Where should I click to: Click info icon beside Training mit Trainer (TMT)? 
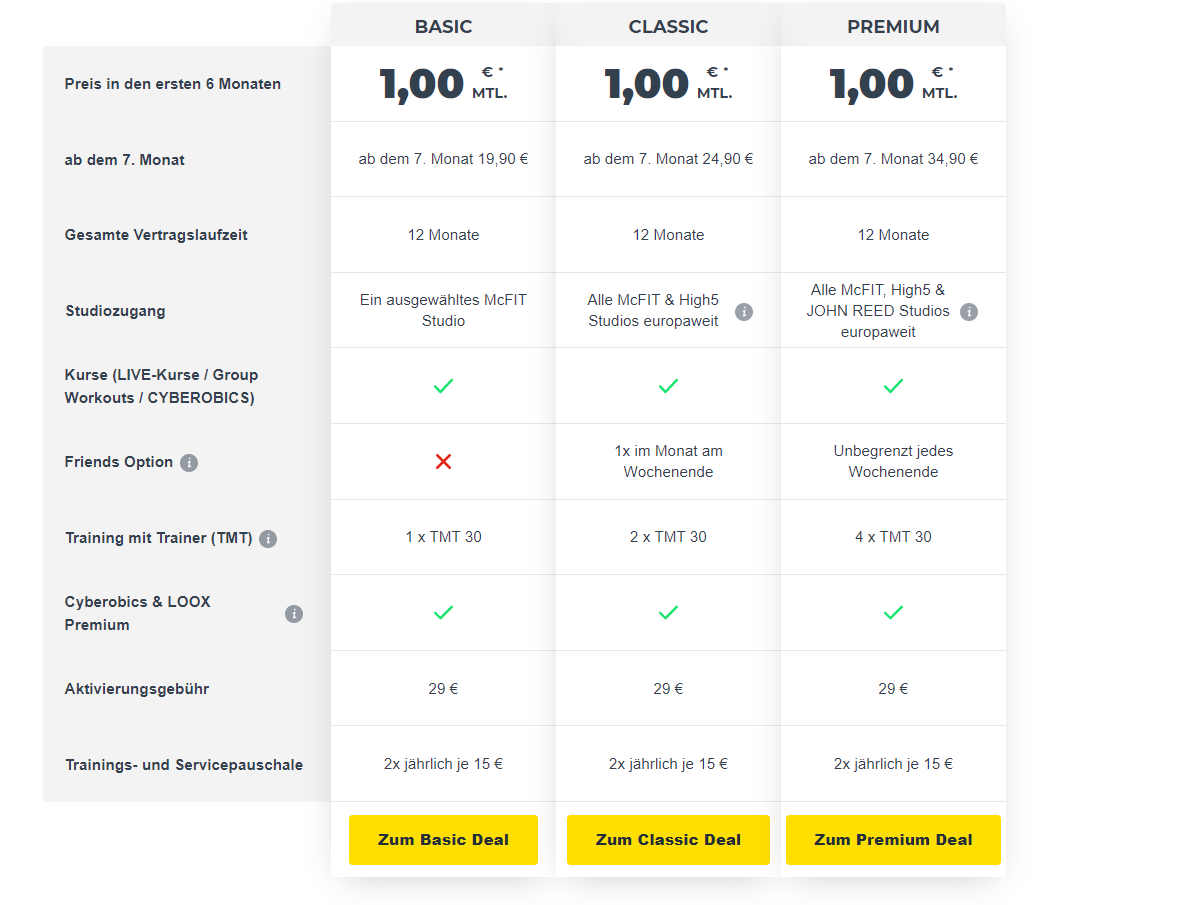268,538
